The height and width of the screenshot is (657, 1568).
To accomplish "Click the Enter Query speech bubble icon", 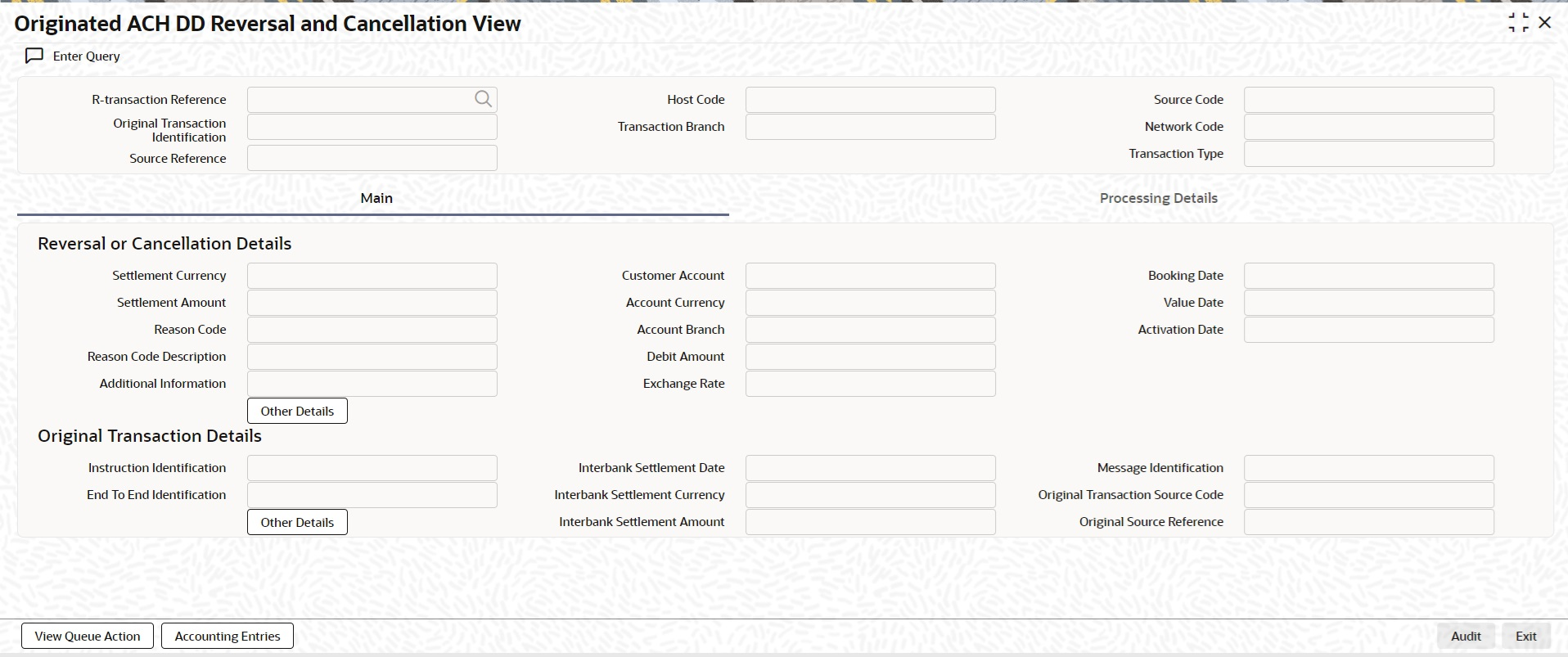I will tap(34, 56).
